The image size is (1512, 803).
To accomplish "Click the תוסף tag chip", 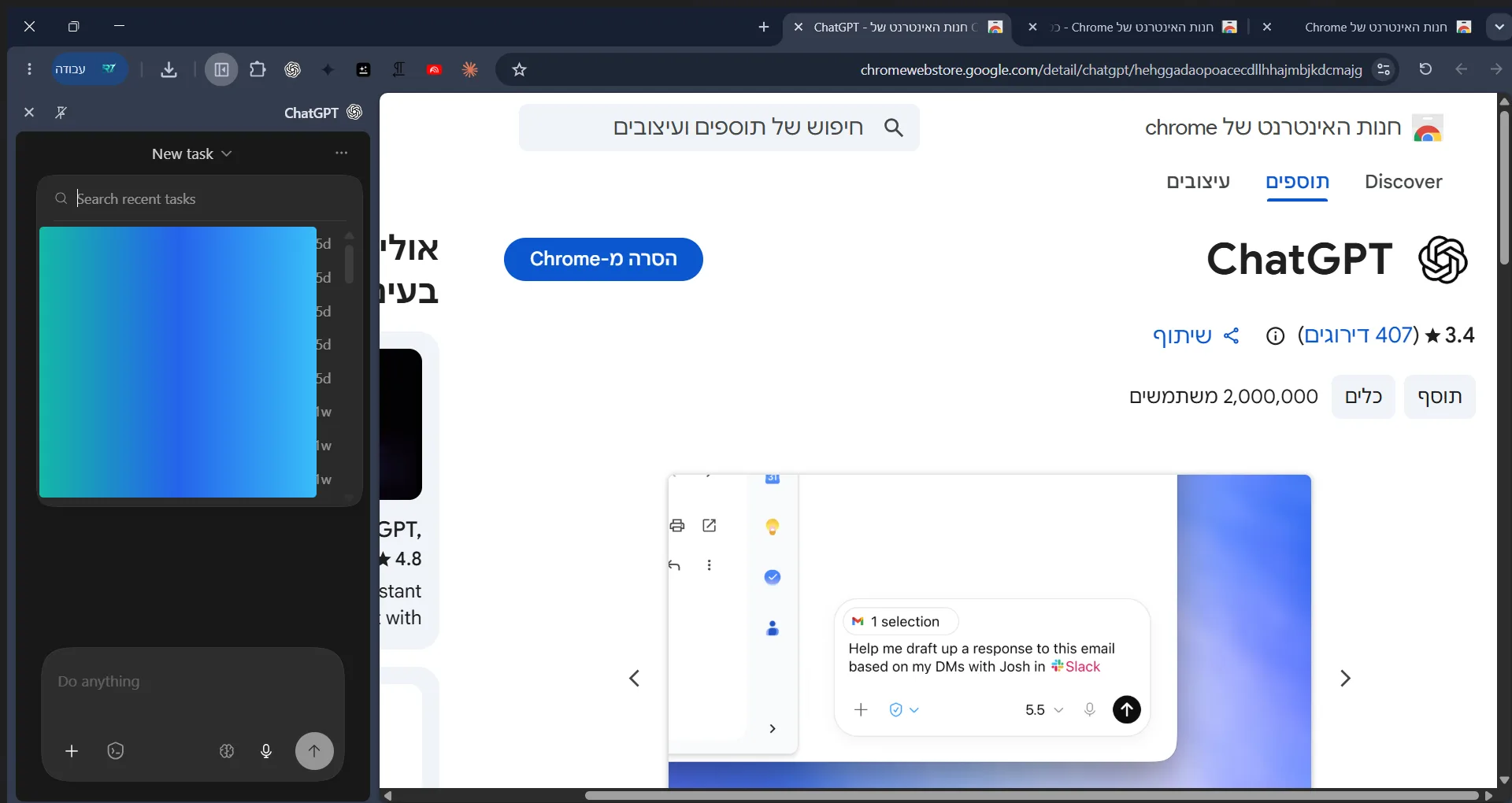I will pos(1440,397).
